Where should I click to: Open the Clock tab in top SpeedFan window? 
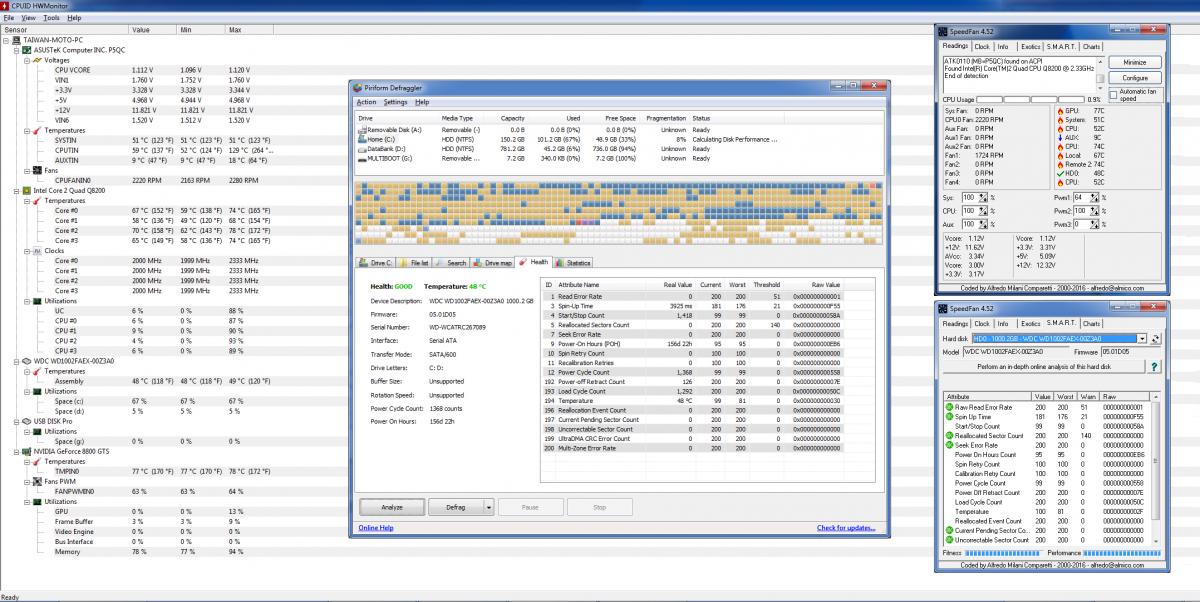(982, 46)
